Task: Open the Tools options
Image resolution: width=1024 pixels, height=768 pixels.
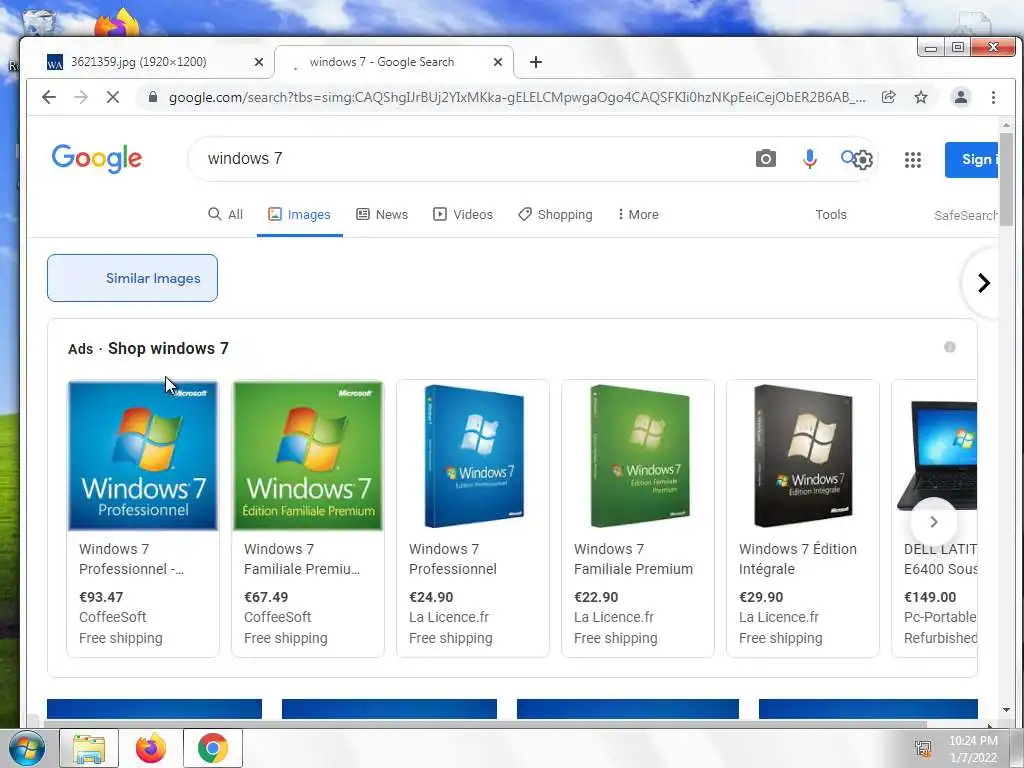Action: click(x=831, y=214)
